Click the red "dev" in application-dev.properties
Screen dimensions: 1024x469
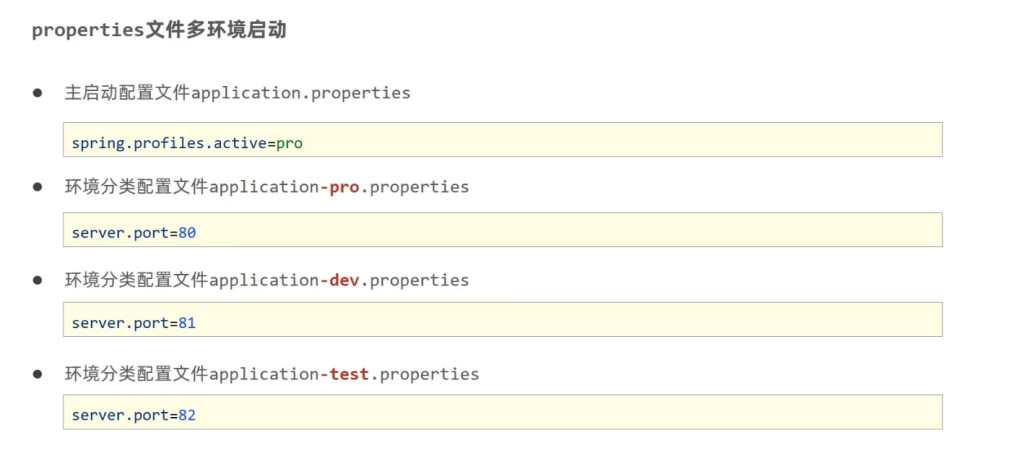pos(344,280)
